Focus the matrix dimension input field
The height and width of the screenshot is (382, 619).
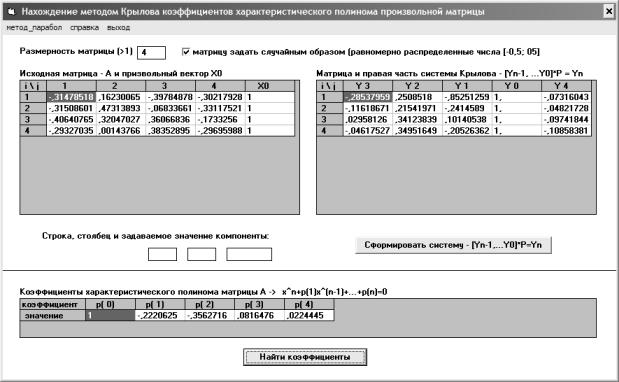151,52
